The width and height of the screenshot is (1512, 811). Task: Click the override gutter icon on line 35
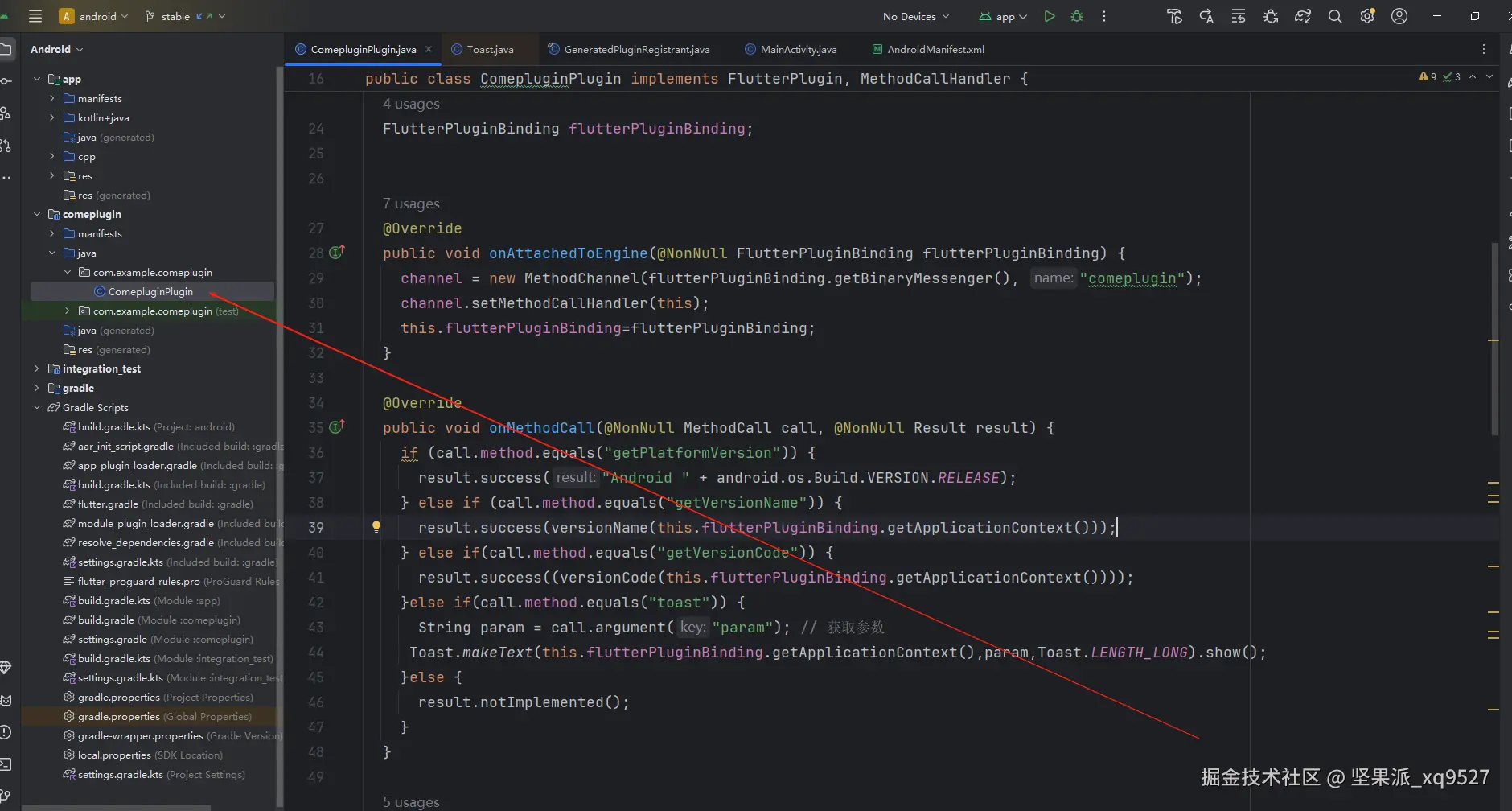[337, 426]
